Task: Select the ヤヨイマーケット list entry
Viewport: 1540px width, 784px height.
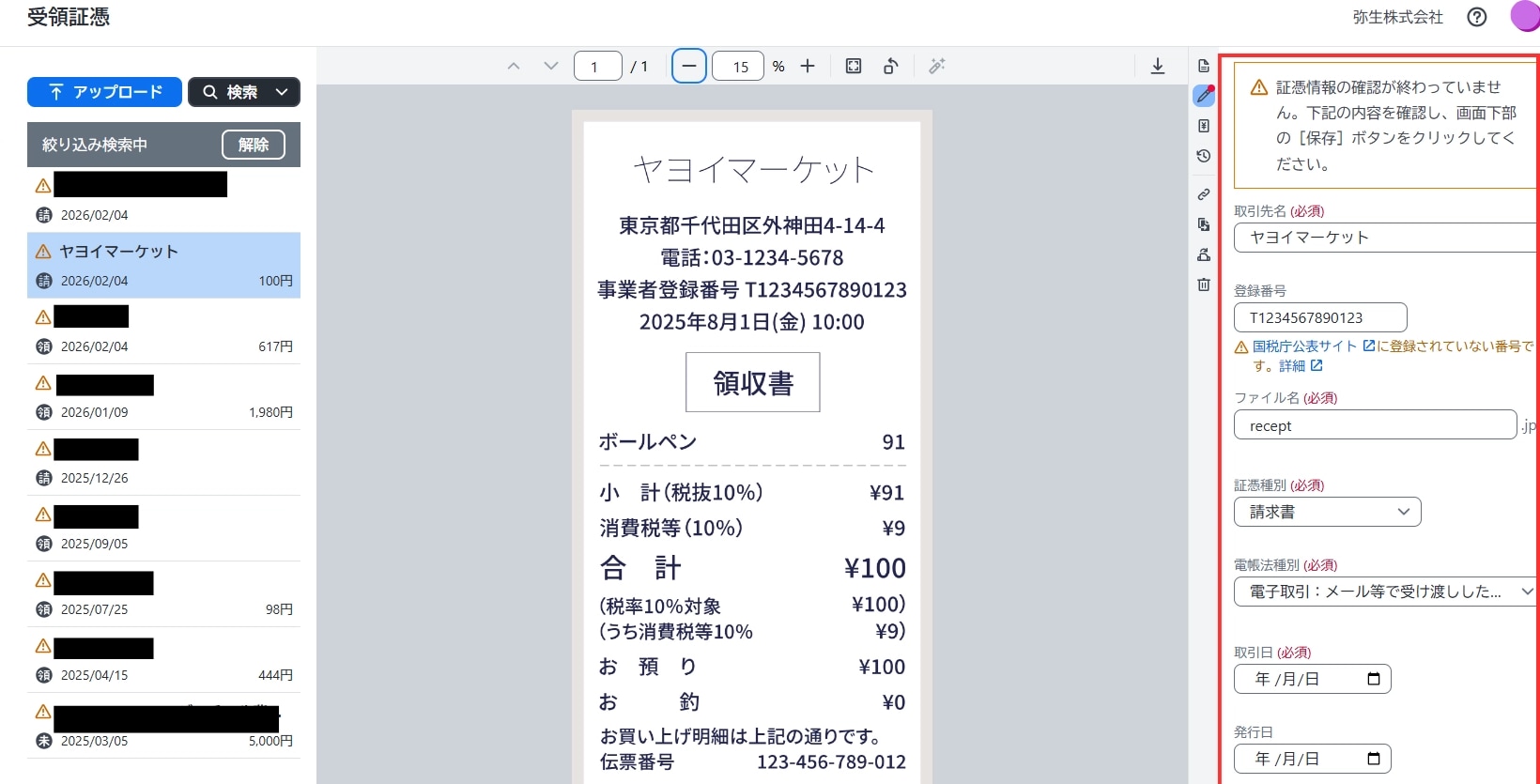Action: pos(163,265)
